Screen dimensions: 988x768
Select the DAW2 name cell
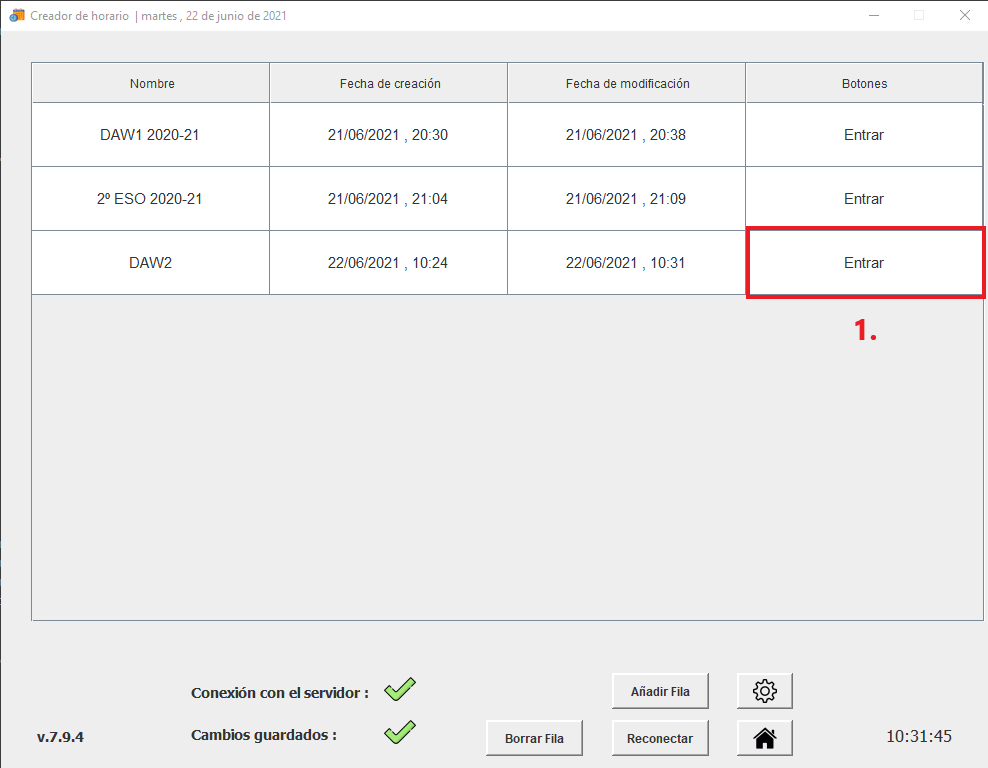point(150,263)
